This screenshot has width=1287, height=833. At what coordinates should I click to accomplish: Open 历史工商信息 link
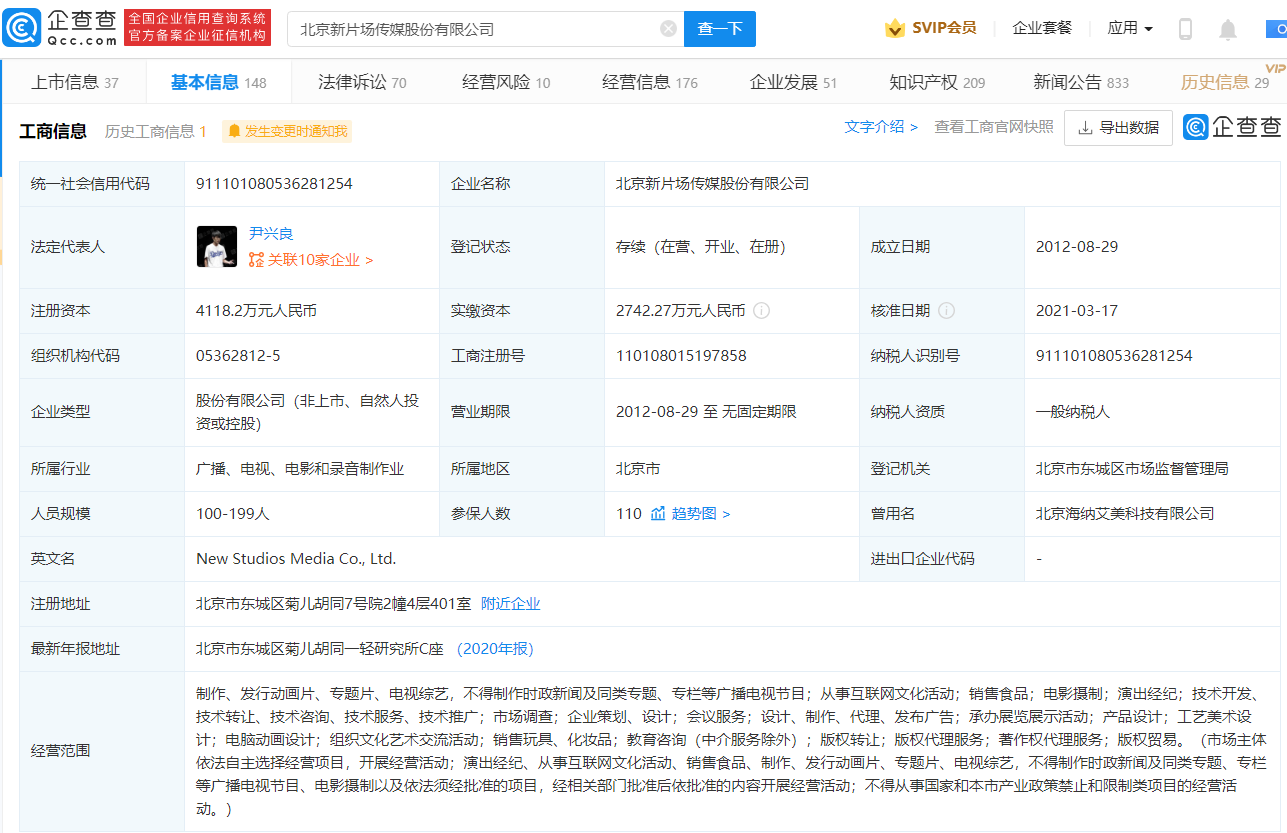pyautogui.click(x=155, y=131)
